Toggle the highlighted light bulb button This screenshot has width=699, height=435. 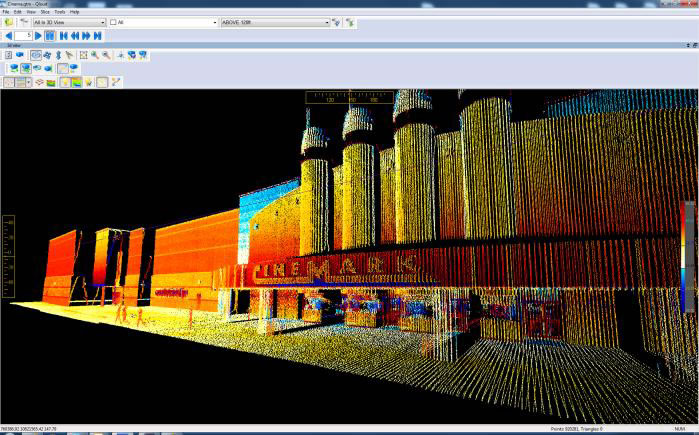pyautogui.click(x=65, y=82)
